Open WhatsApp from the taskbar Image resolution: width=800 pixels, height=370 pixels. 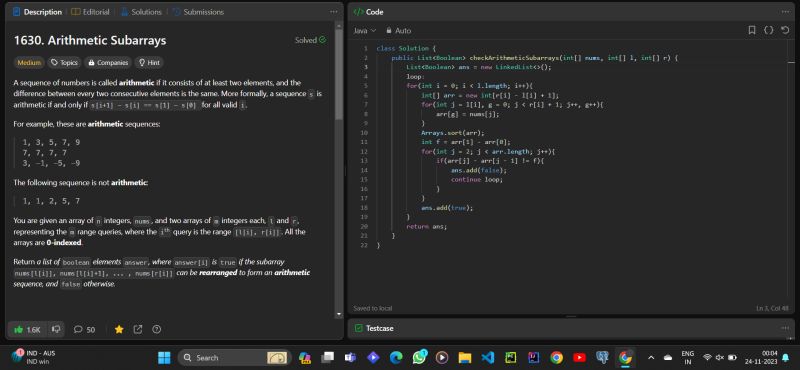tap(420, 358)
